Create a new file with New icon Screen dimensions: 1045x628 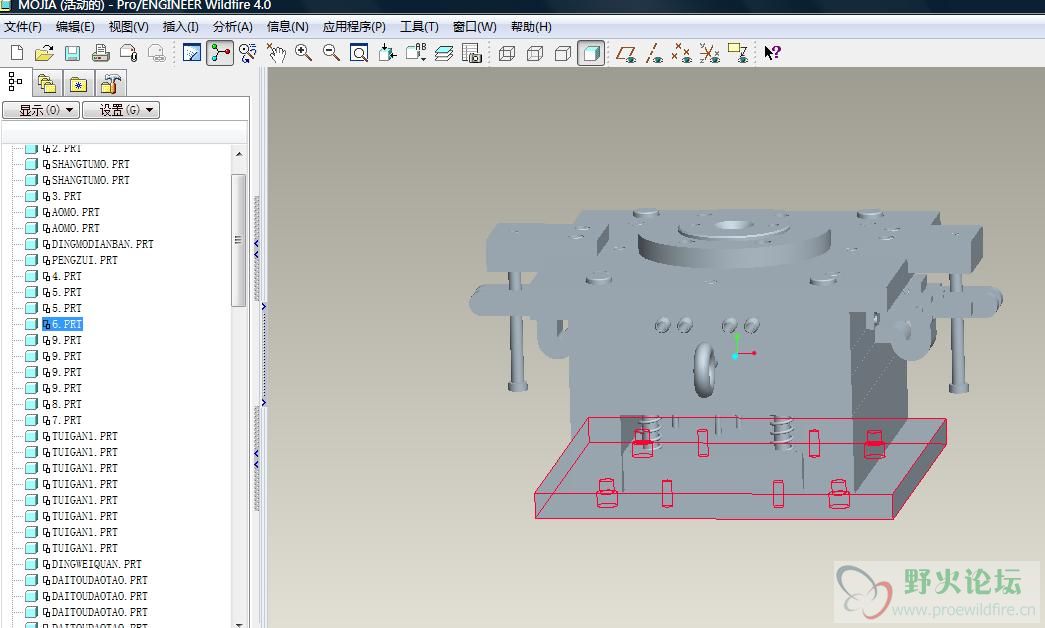(17, 53)
